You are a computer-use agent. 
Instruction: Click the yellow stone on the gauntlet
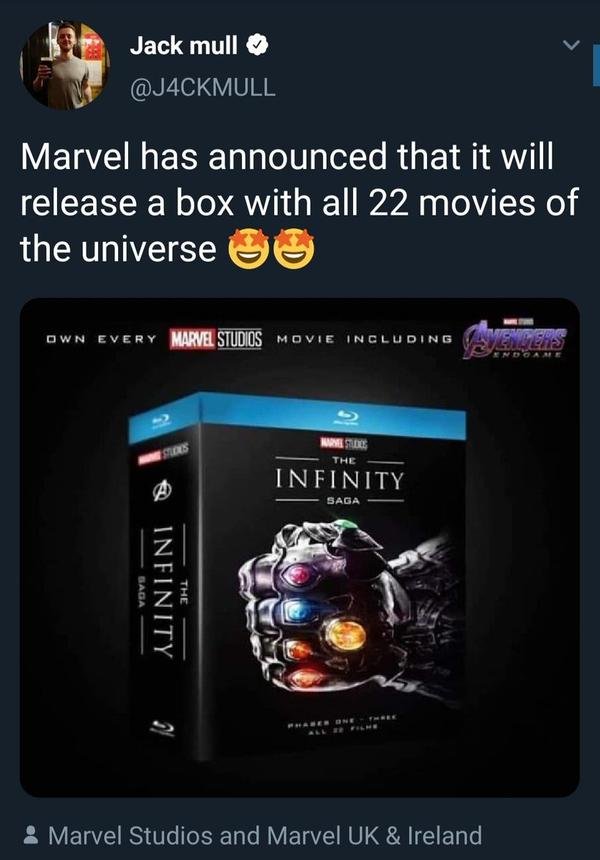point(346,633)
